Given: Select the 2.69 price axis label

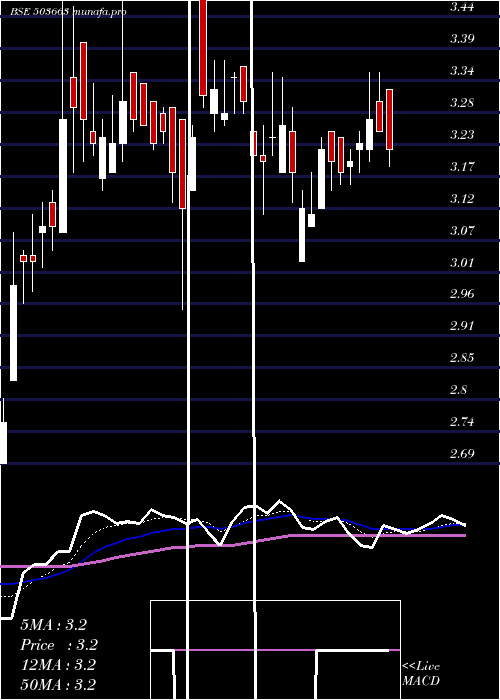Looking at the screenshot, I should pos(462,454).
